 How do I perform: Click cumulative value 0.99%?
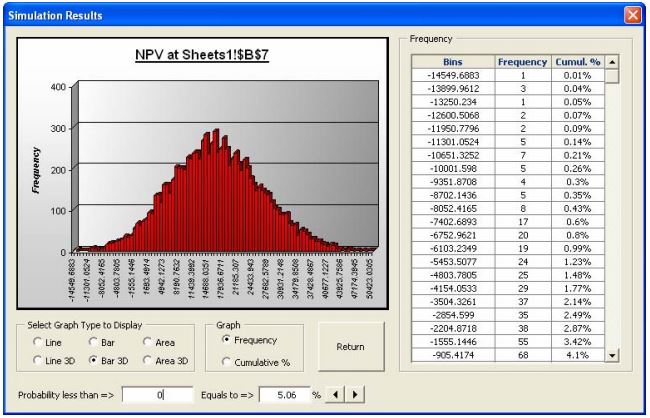pyautogui.click(x=578, y=248)
